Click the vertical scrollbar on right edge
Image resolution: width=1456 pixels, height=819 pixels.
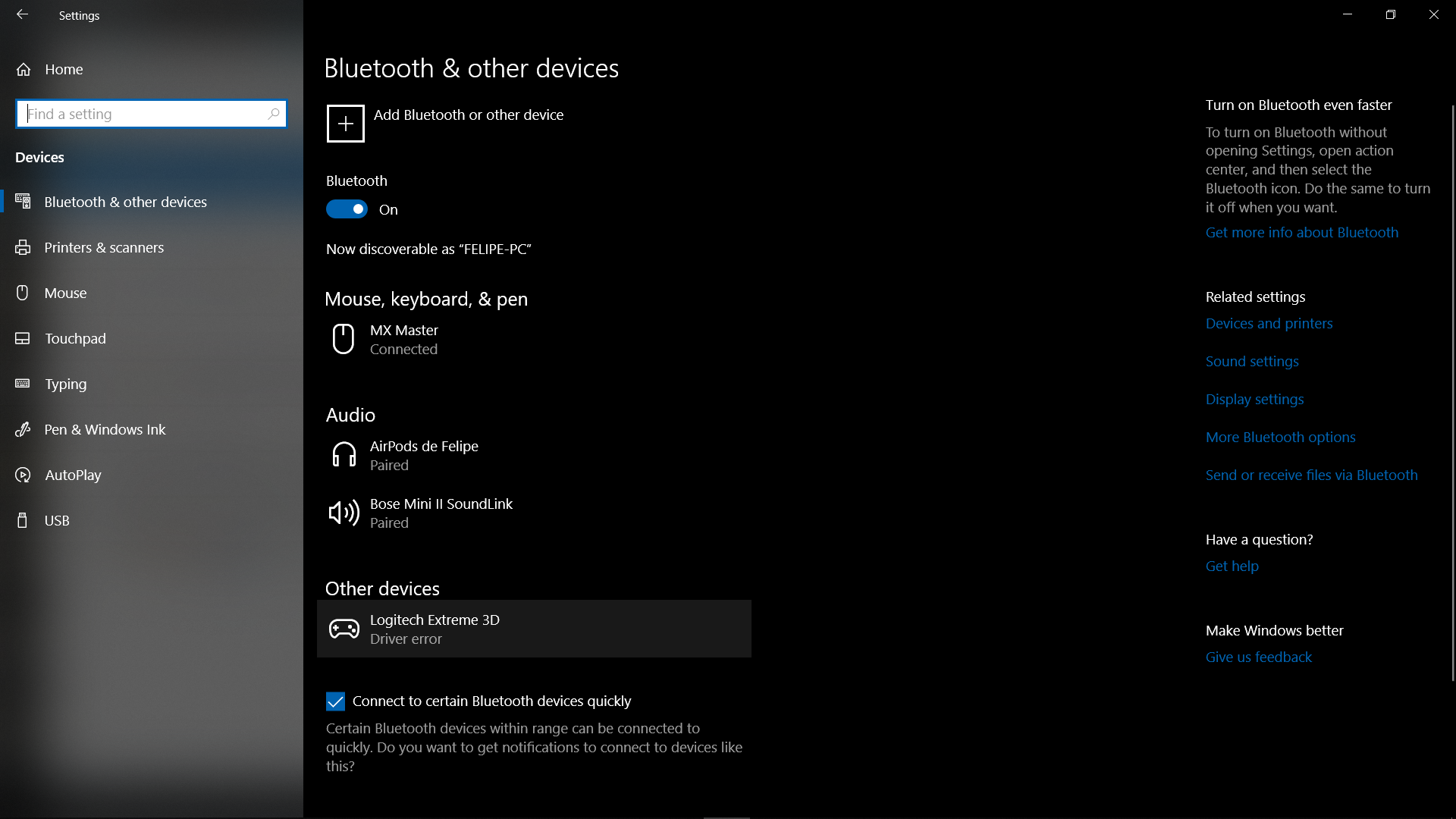click(1452, 394)
